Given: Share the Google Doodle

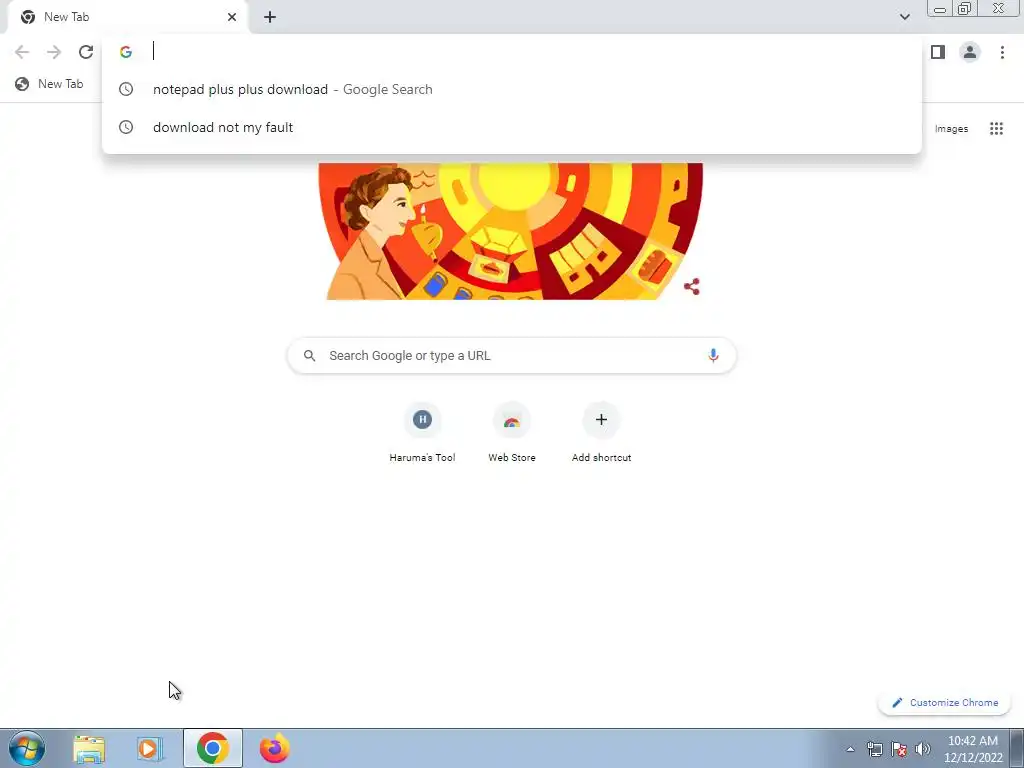Looking at the screenshot, I should pyautogui.click(x=692, y=287).
